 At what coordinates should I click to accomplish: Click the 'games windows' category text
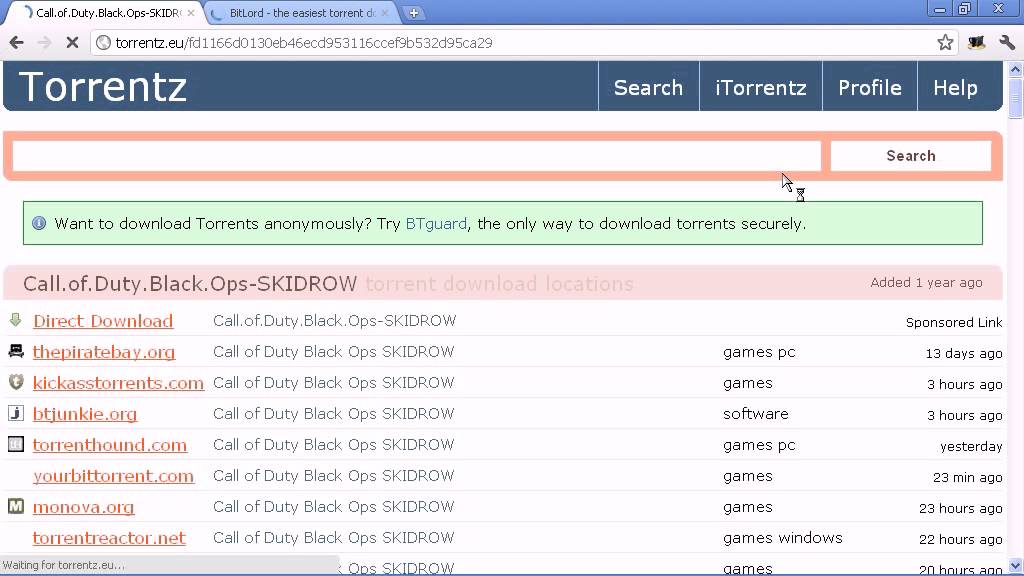pos(782,538)
